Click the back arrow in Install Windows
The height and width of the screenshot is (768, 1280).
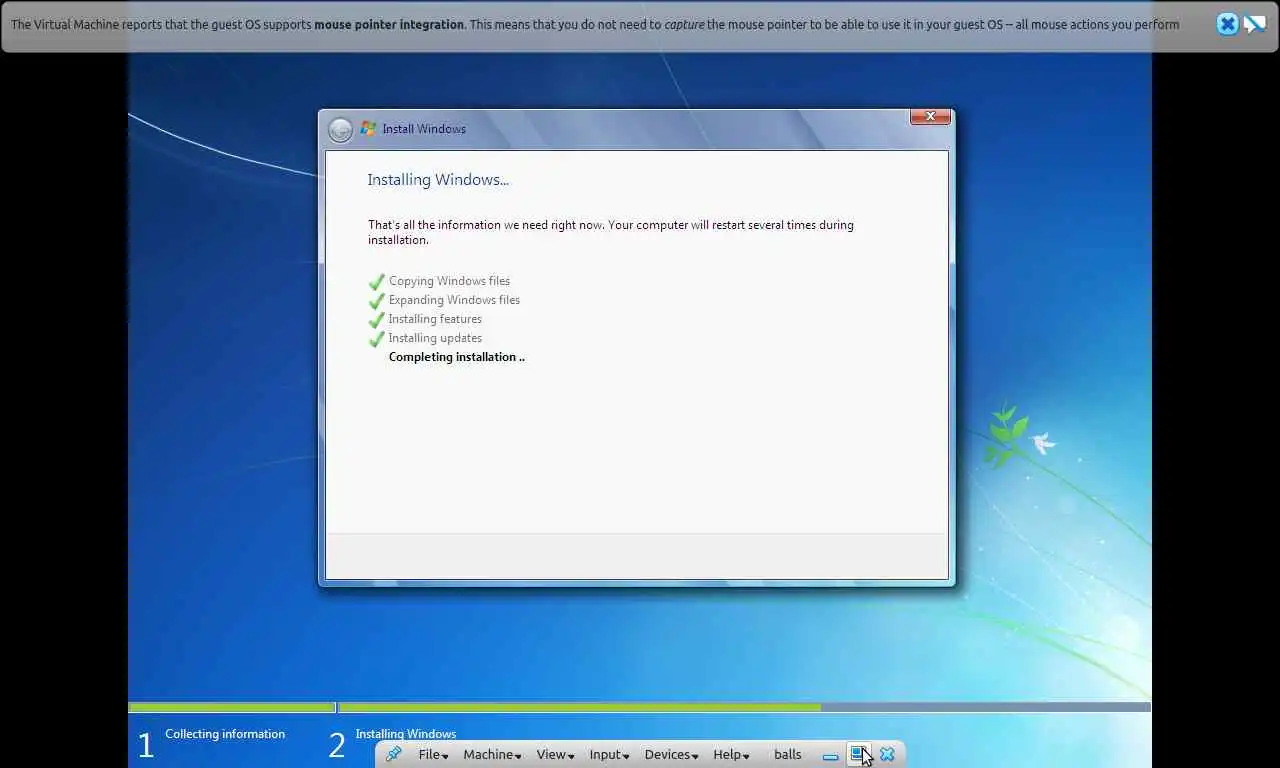[x=340, y=130]
